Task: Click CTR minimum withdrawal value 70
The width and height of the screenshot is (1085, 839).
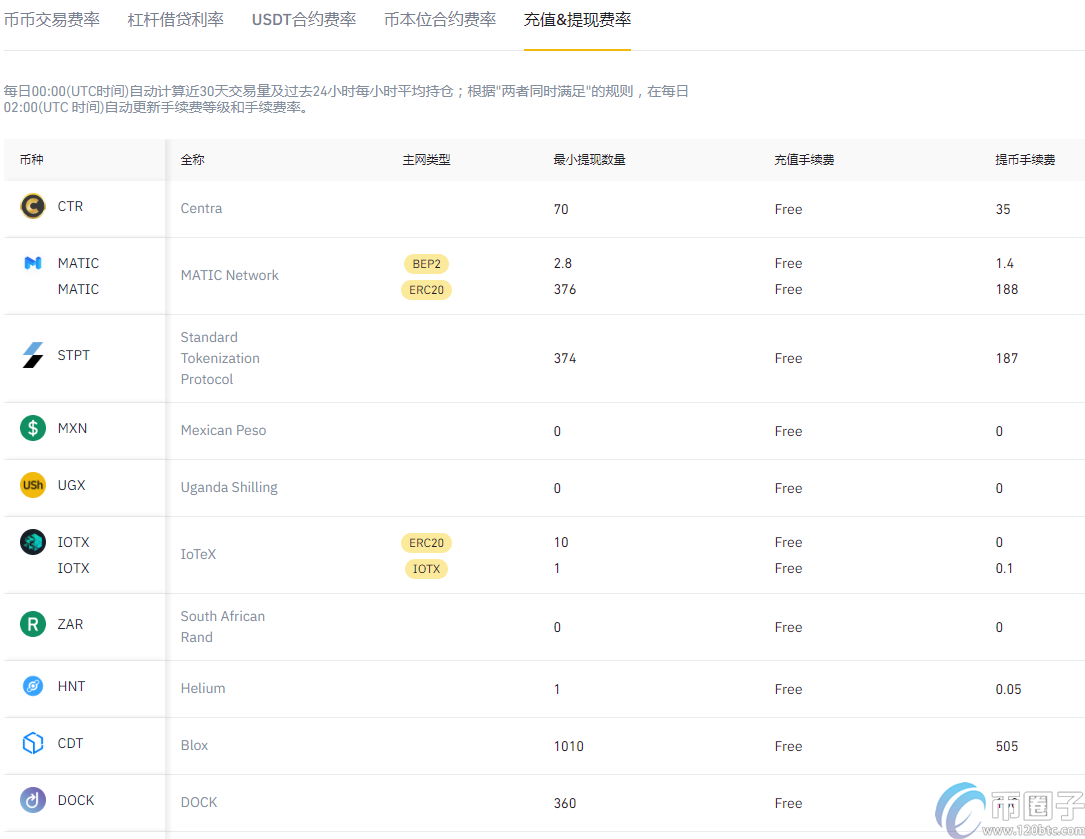Action: 561,209
